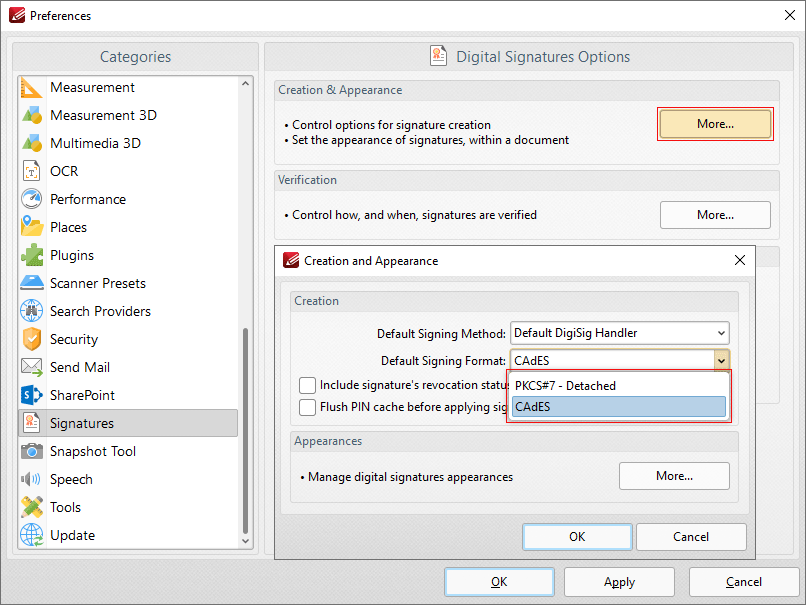Cancel the Creation and Appearance dialog
The image size is (806, 605).
pos(691,537)
